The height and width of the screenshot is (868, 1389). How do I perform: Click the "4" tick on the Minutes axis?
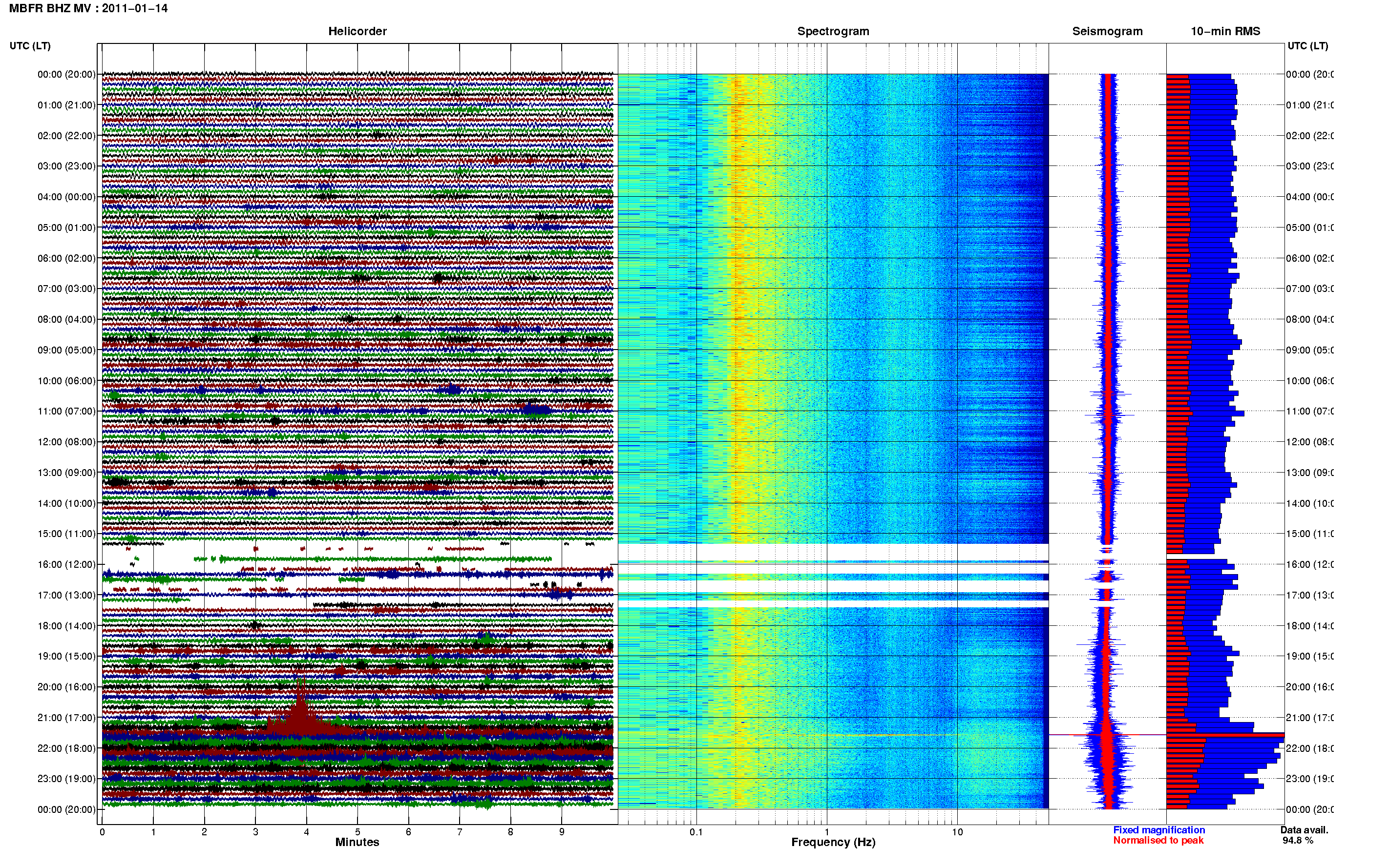point(307,832)
